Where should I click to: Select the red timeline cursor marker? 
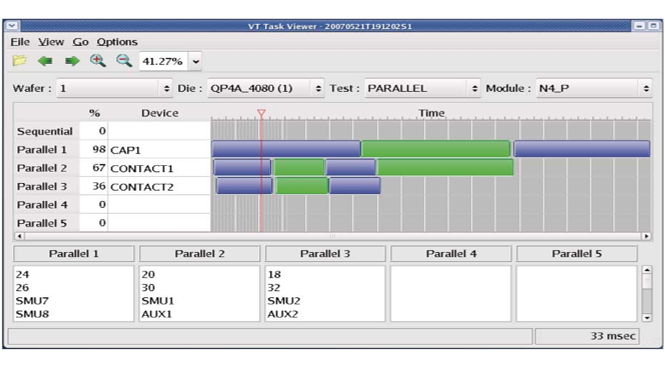tap(261, 113)
